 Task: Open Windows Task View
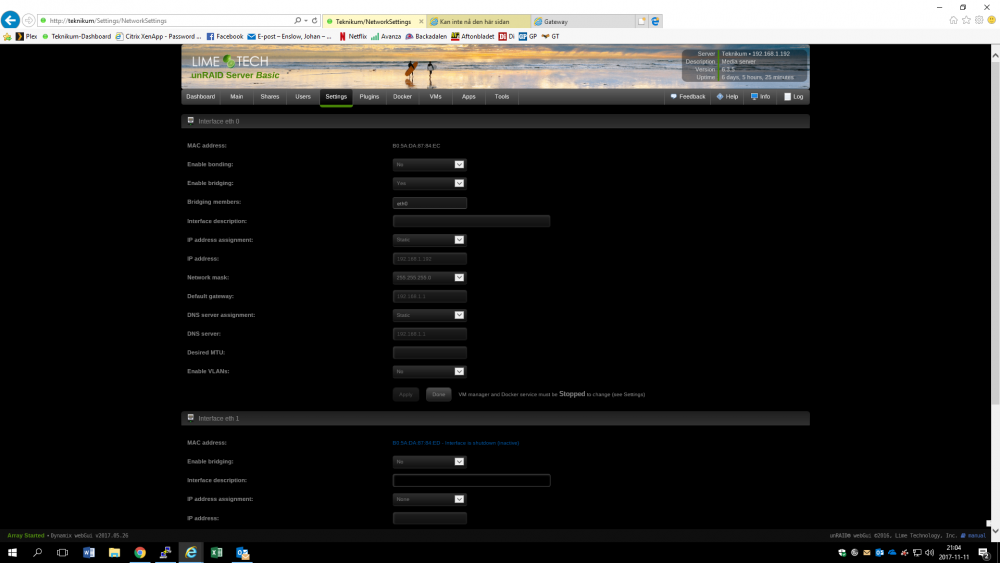click(62, 553)
